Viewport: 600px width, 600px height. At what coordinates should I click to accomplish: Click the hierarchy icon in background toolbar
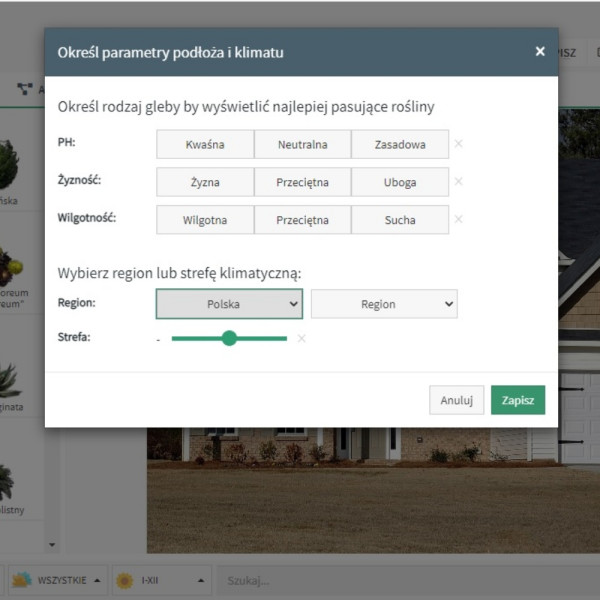point(25,89)
